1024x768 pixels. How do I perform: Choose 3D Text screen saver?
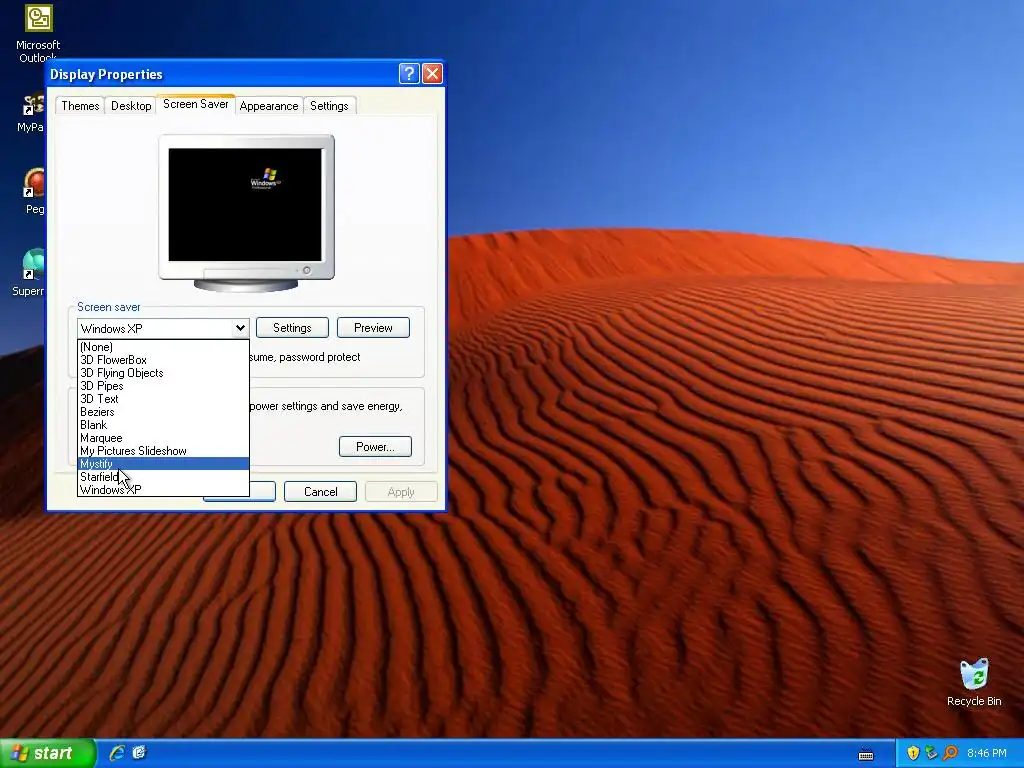[x=163, y=399]
